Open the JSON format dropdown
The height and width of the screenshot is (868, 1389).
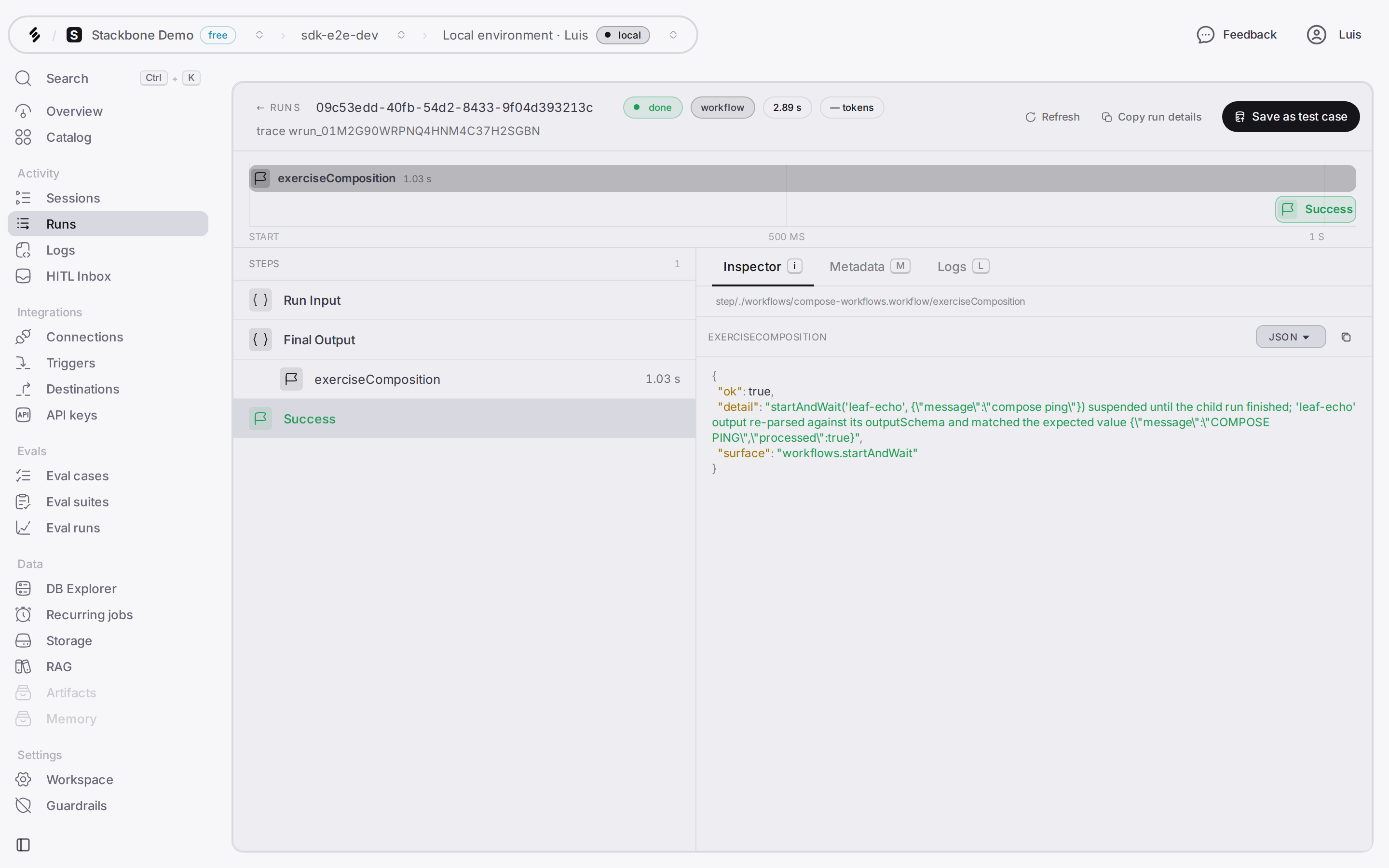click(x=1290, y=337)
